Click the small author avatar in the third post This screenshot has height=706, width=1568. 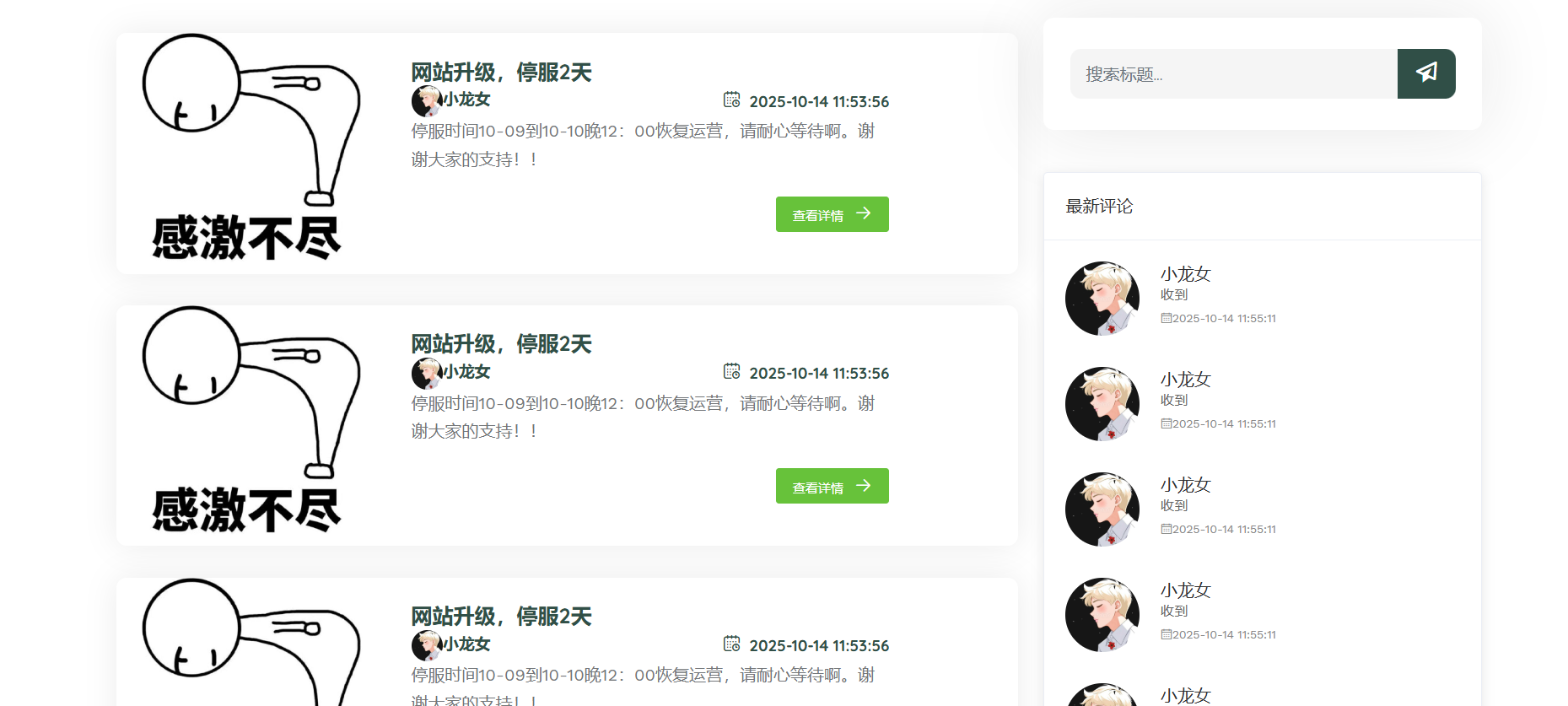427,645
